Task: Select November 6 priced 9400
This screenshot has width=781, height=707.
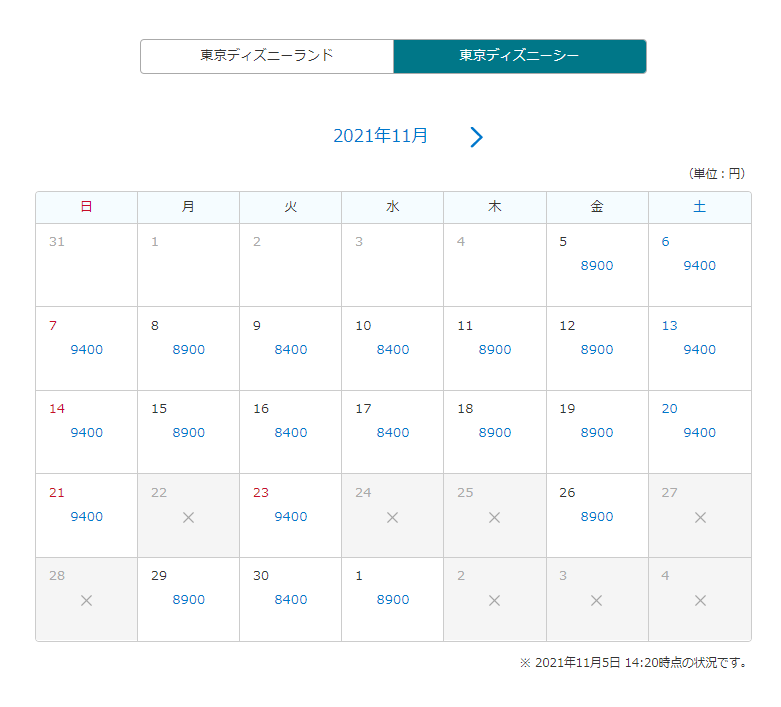Action: pos(699,265)
